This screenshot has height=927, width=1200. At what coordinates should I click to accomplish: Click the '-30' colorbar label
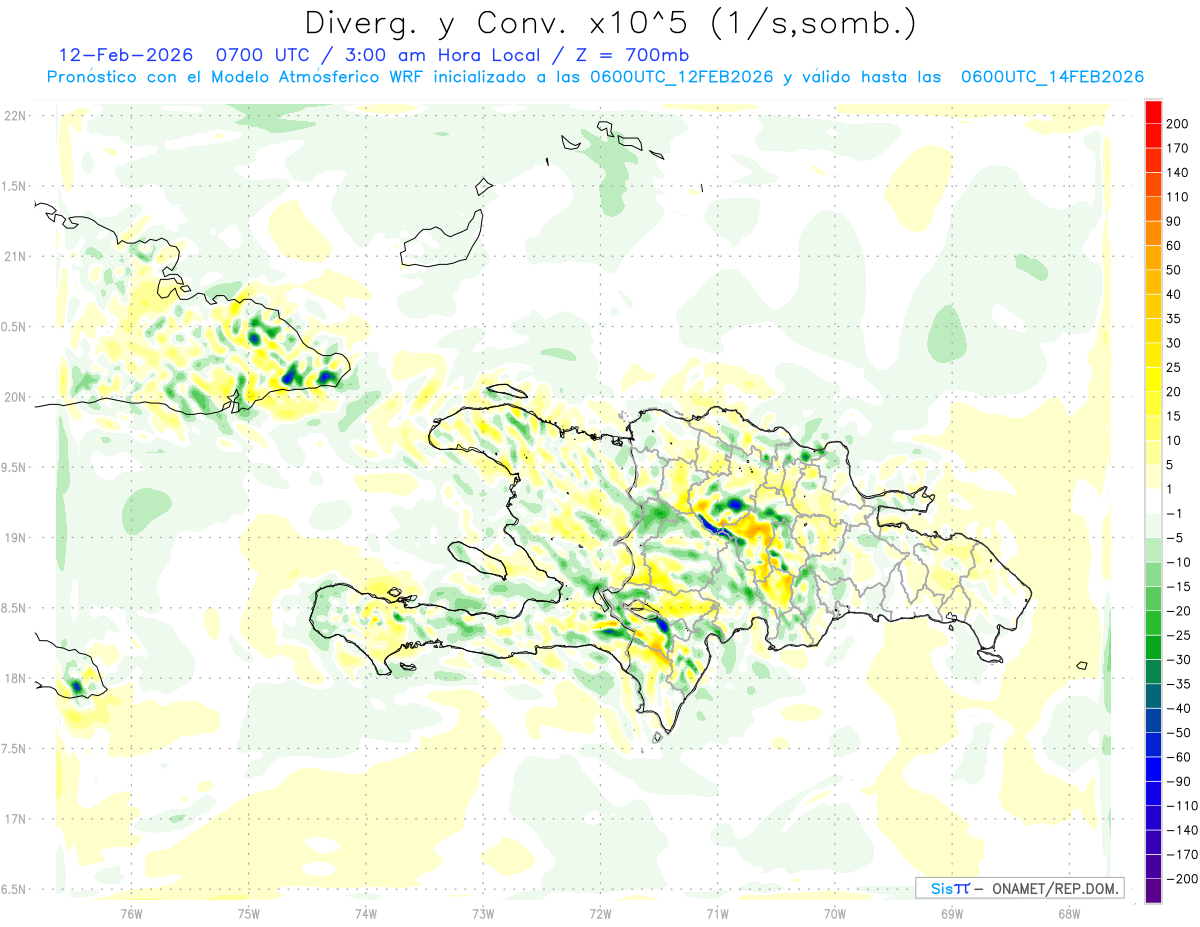[1177, 660]
